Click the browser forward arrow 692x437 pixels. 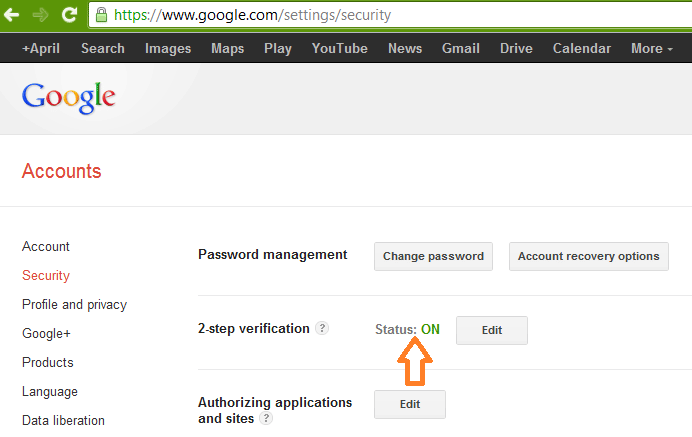pos(41,15)
